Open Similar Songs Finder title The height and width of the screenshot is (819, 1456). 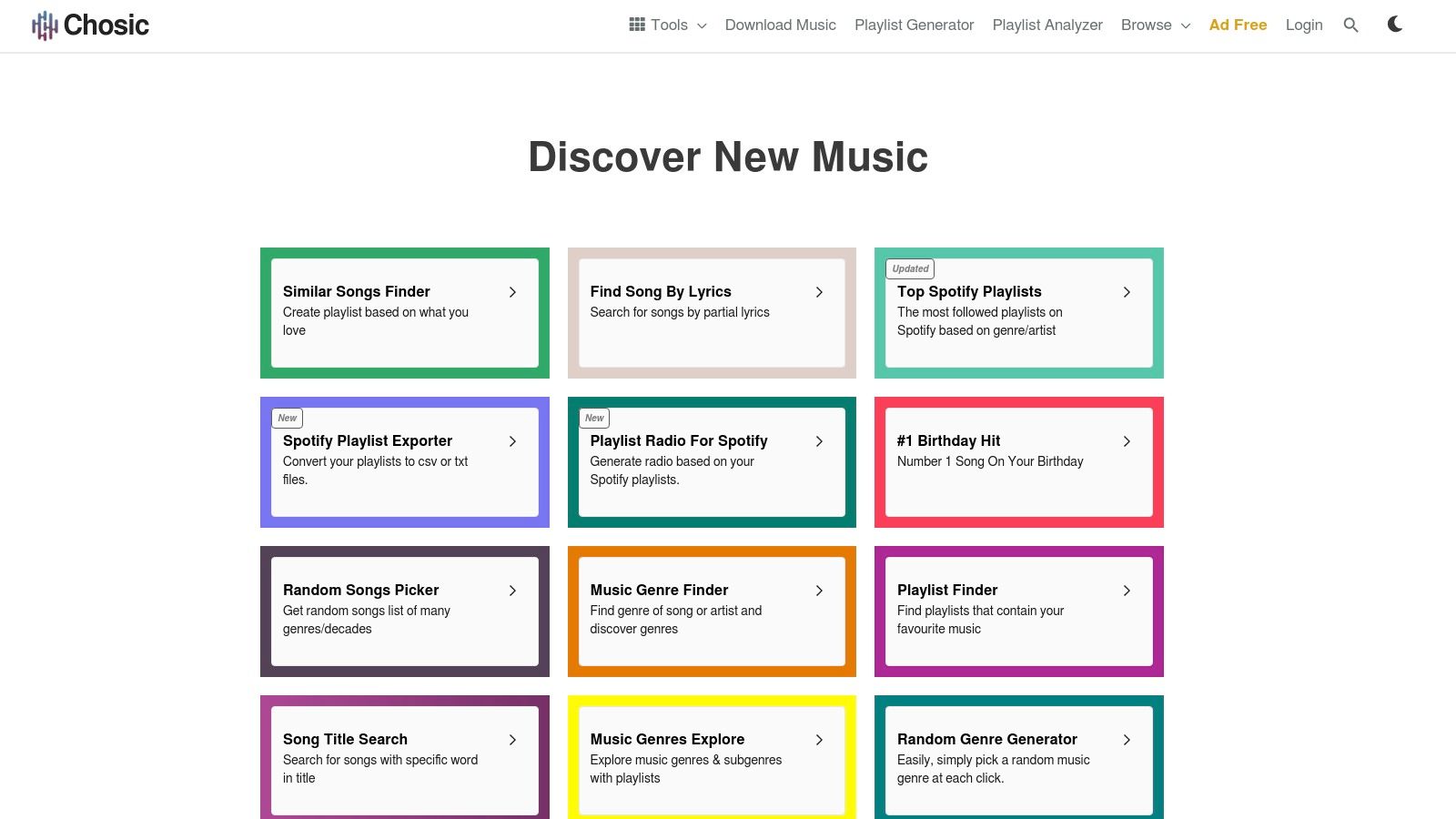point(356,291)
